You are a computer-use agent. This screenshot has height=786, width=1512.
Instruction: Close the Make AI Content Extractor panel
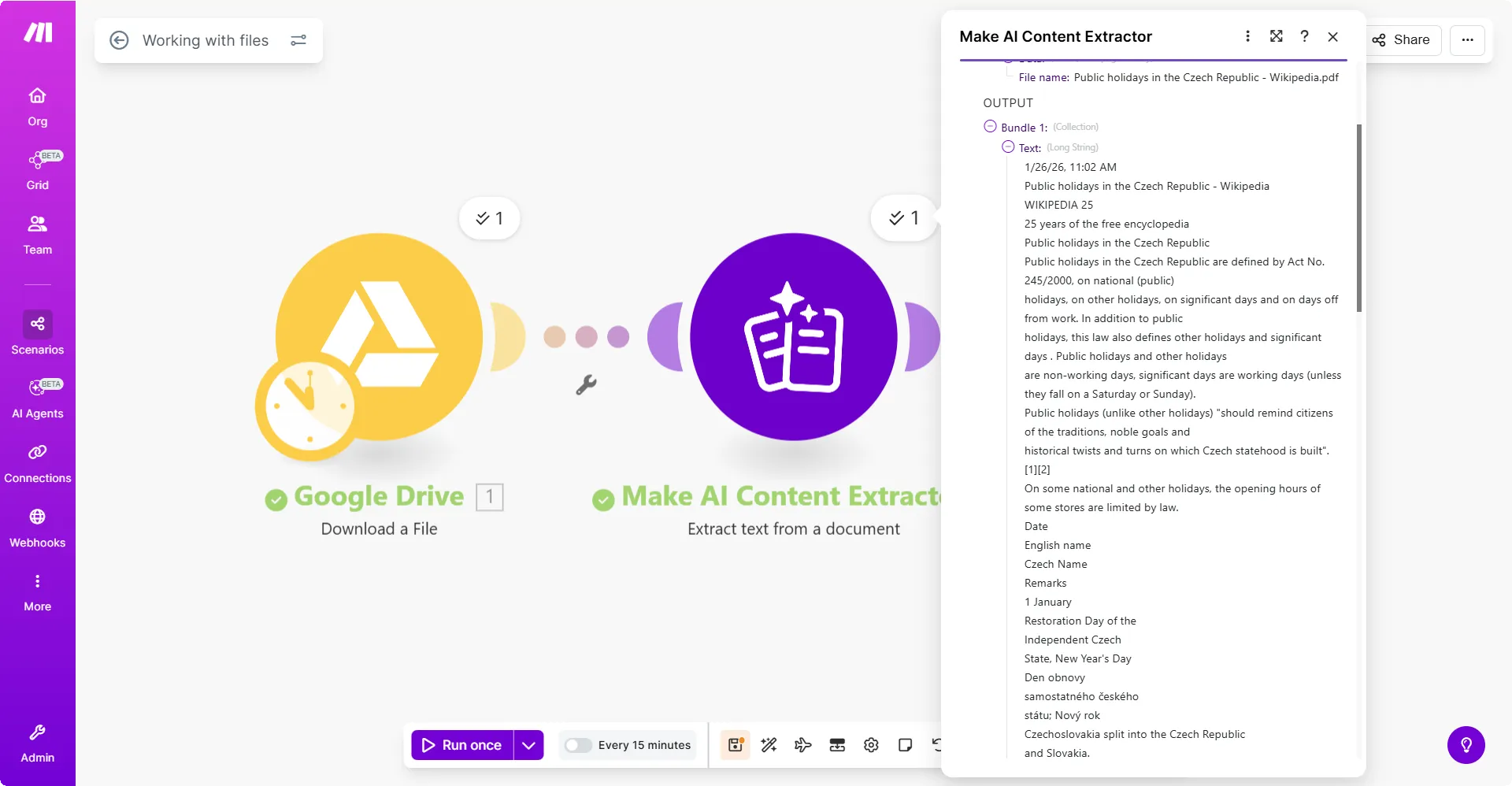coord(1333,37)
